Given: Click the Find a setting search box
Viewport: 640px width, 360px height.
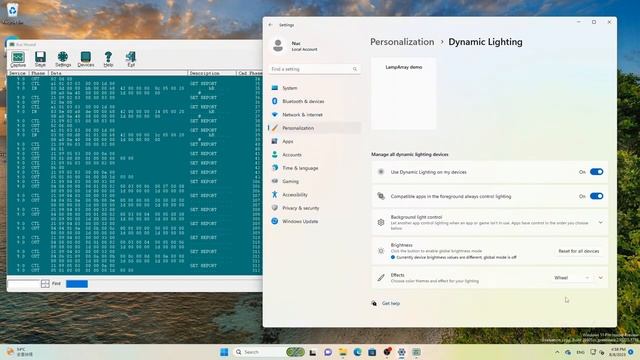Looking at the screenshot, I should [x=314, y=69].
